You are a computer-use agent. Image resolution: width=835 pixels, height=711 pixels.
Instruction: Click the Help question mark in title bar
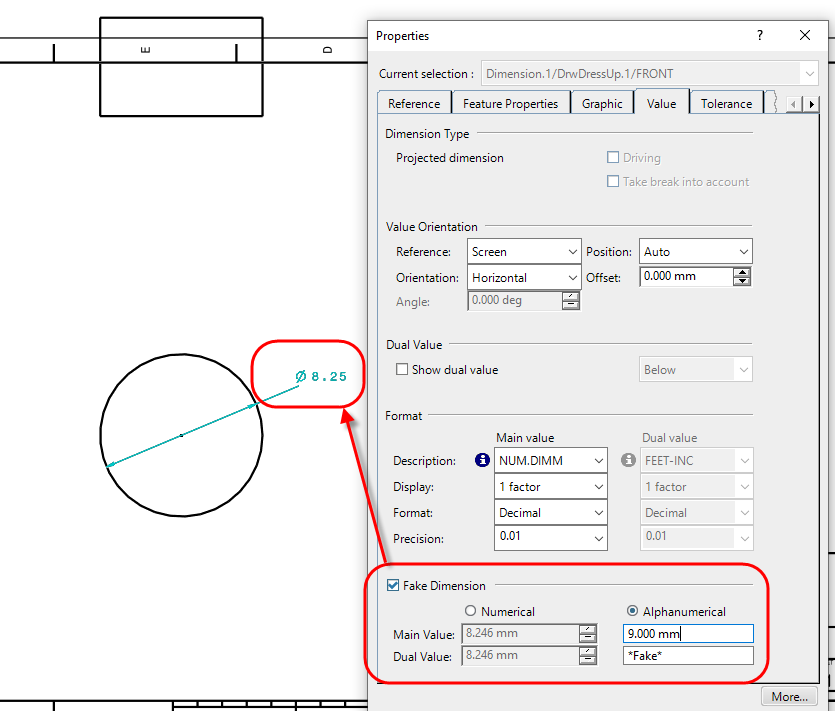(759, 35)
